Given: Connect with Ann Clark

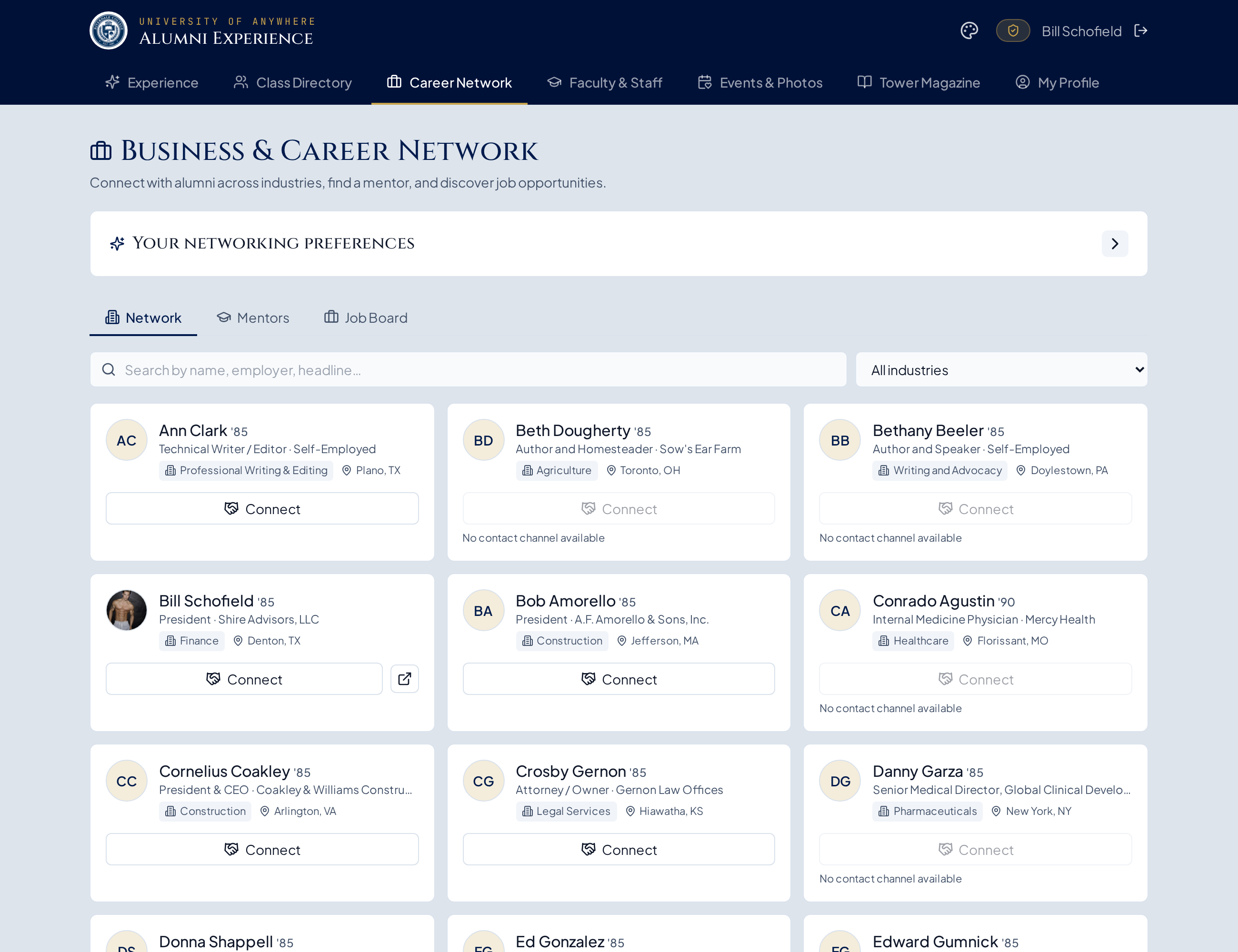Looking at the screenshot, I should [x=262, y=509].
